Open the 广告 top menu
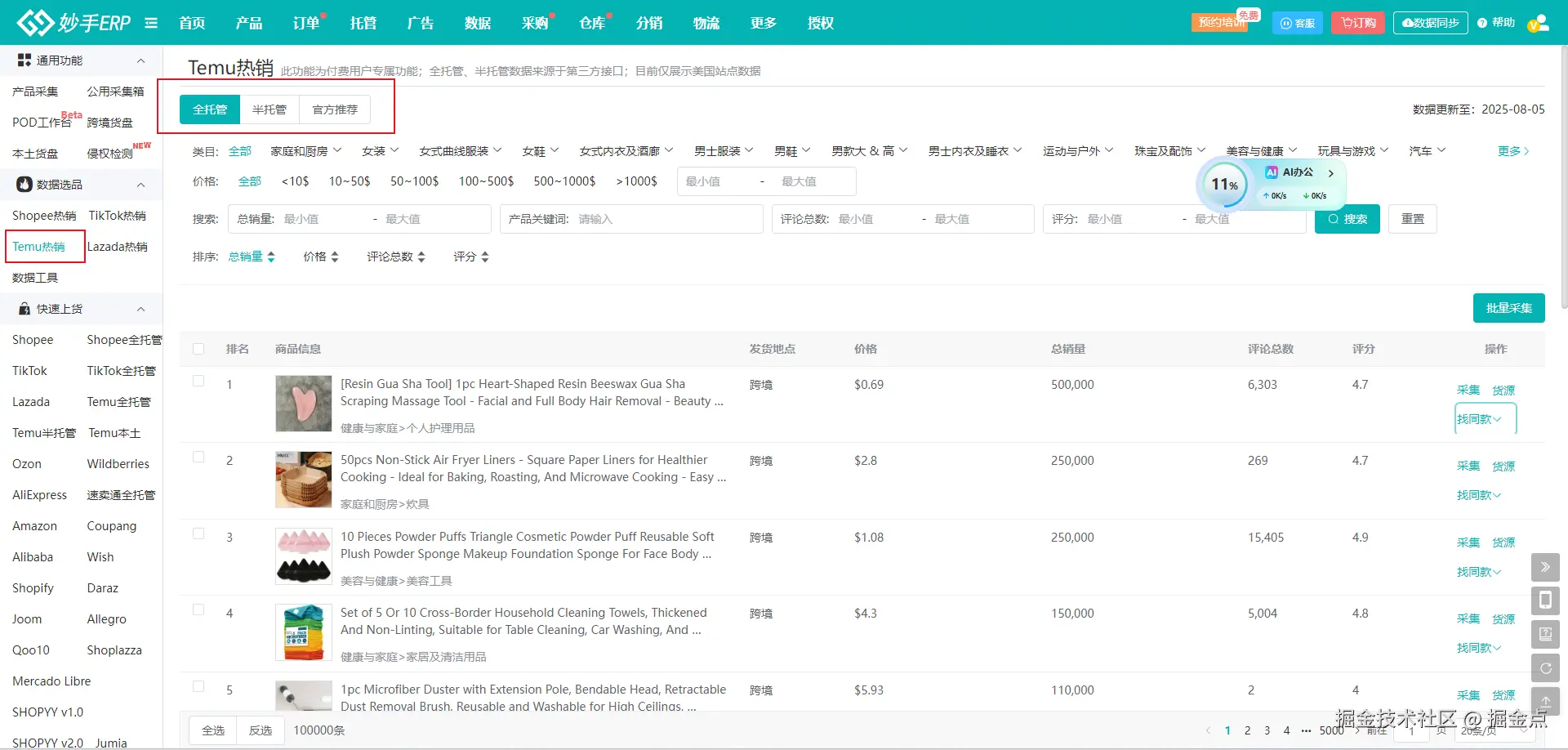Viewport: 1568px width, 750px height. click(421, 23)
